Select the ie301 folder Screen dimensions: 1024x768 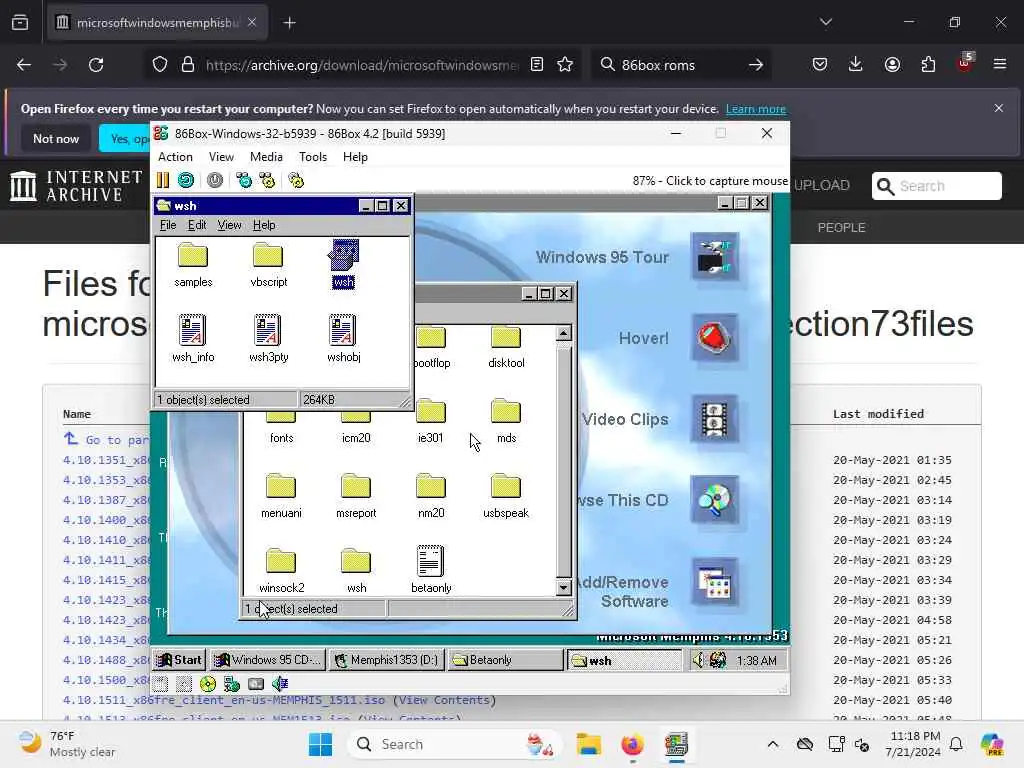(x=430, y=422)
